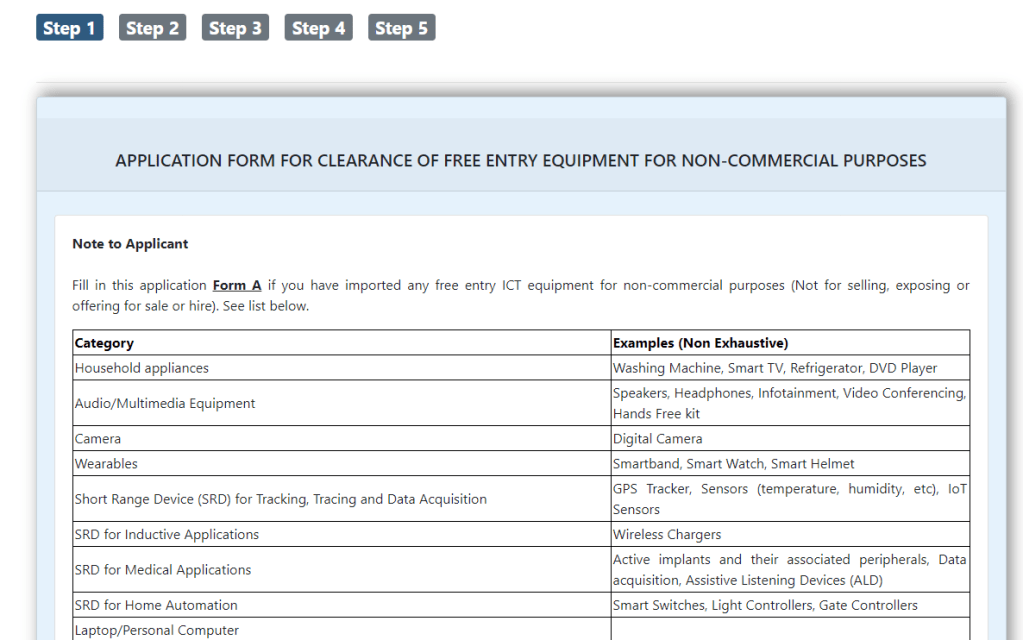Select the Smartband, Smart Watch examples cell

(733, 464)
